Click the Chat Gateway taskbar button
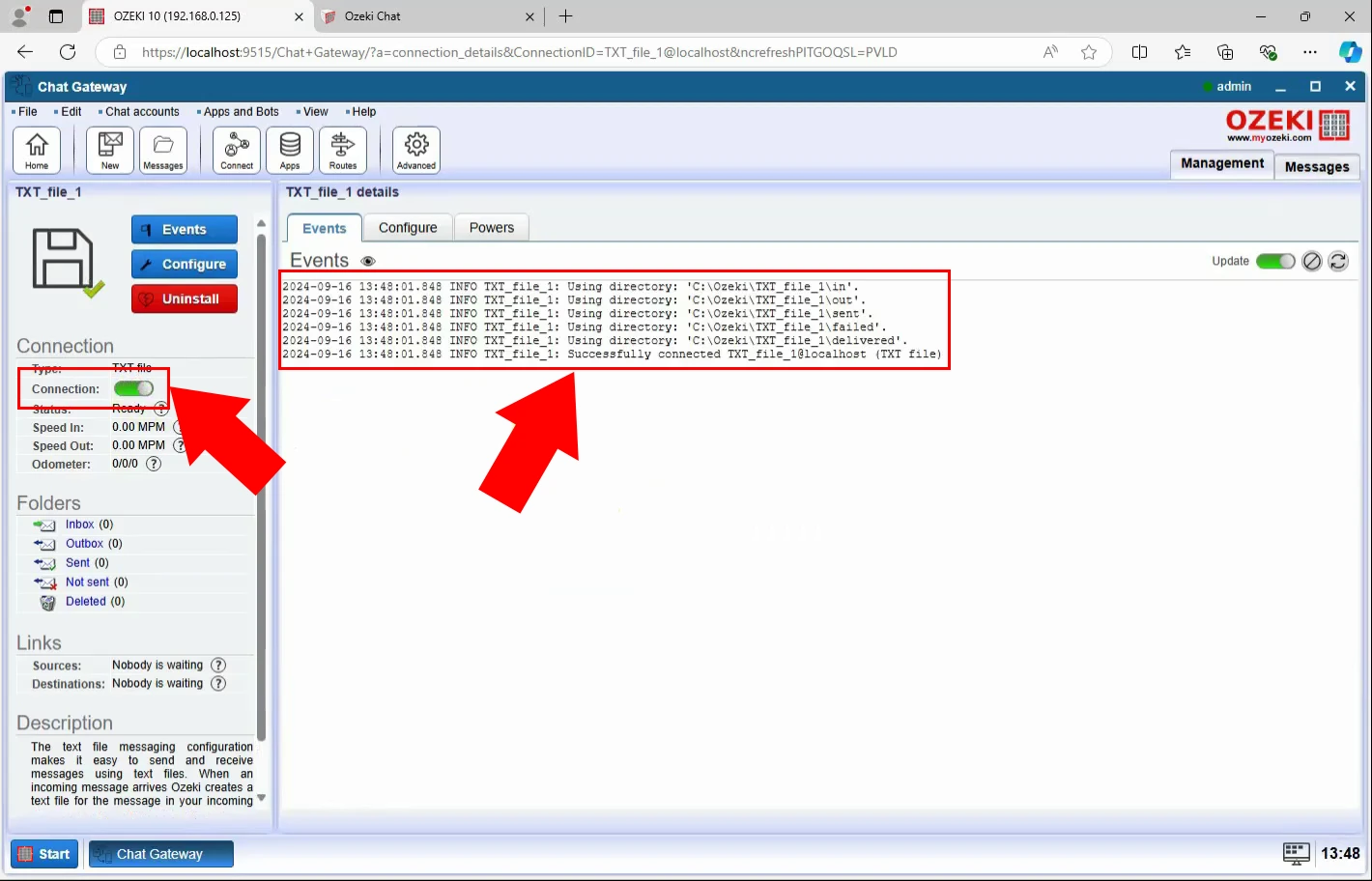The height and width of the screenshot is (881, 1372). point(161,854)
